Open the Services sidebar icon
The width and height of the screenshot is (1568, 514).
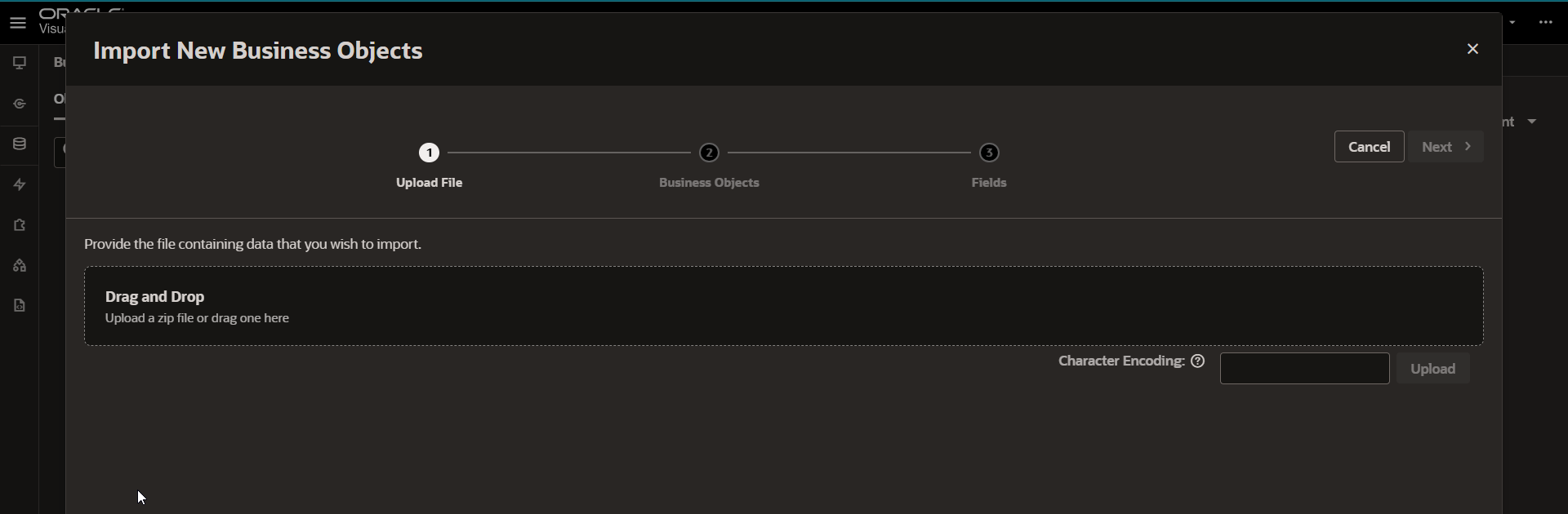click(20, 104)
